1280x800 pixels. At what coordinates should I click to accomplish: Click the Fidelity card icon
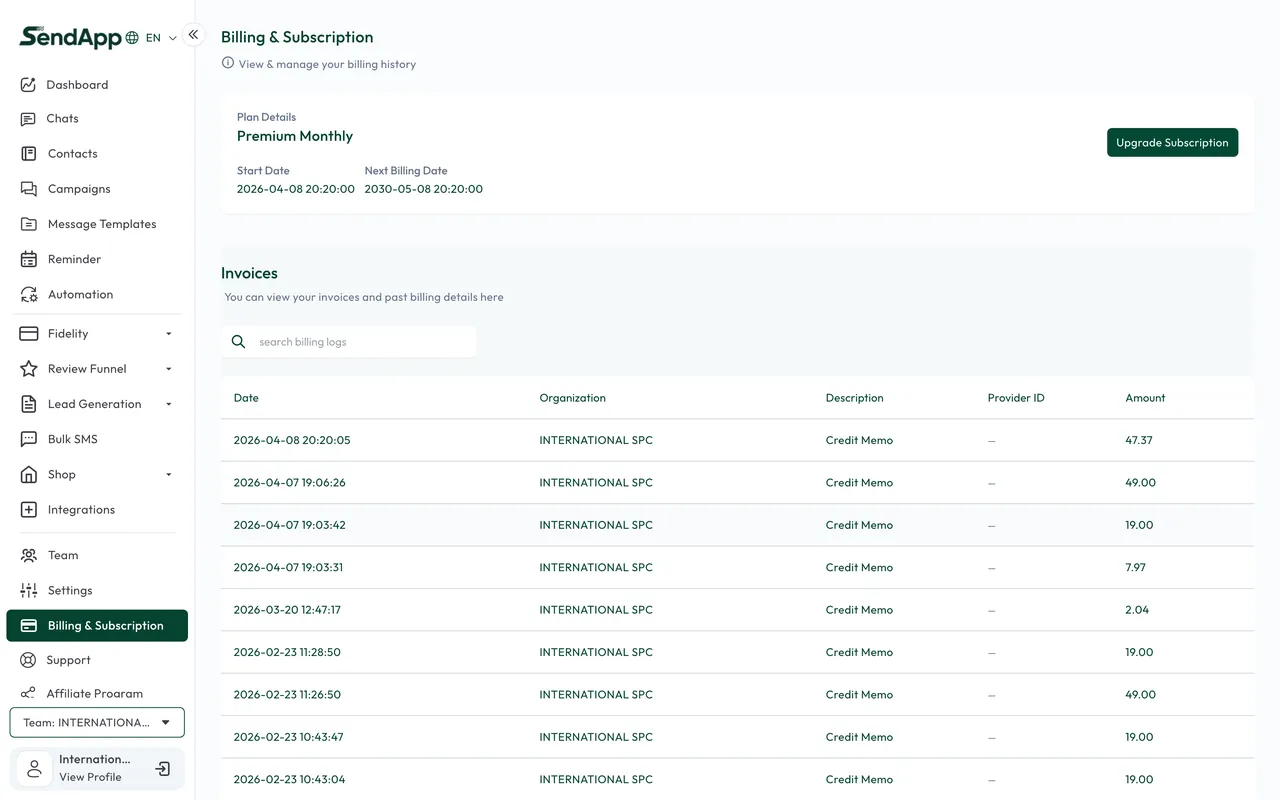[29, 334]
